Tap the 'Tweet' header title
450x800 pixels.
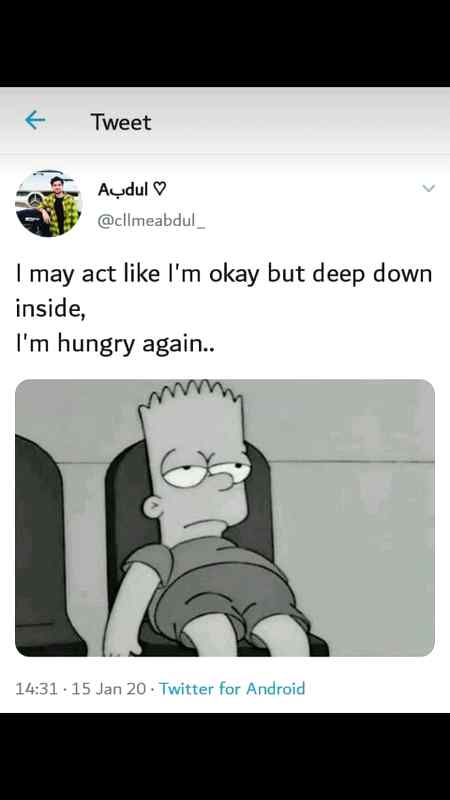click(x=121, y=122)
